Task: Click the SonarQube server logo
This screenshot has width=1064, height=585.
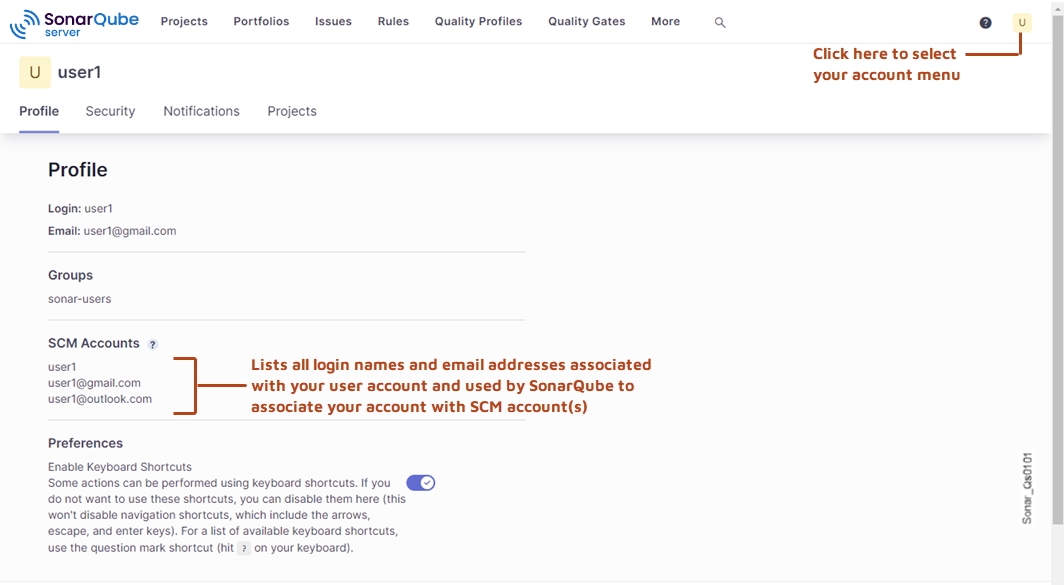Action: pos(74,23)
